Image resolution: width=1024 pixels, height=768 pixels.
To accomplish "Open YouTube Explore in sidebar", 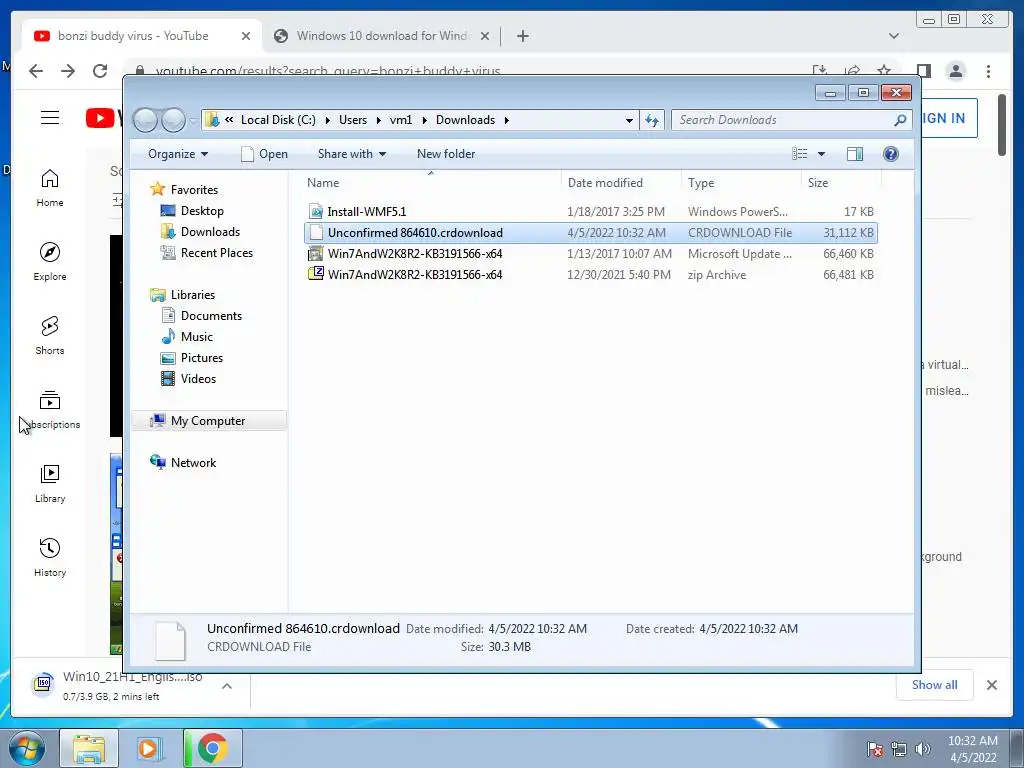I will pos(50,262).
